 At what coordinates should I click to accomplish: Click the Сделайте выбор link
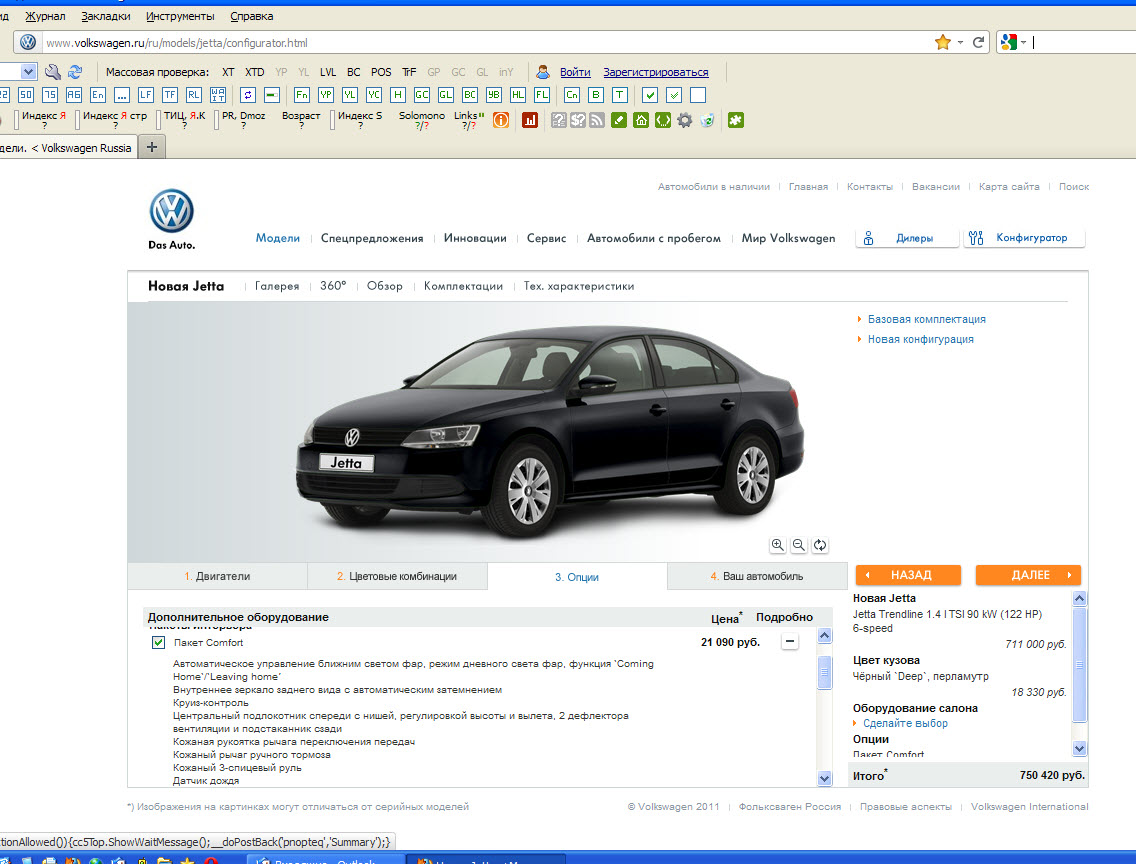tap(905, 724)
